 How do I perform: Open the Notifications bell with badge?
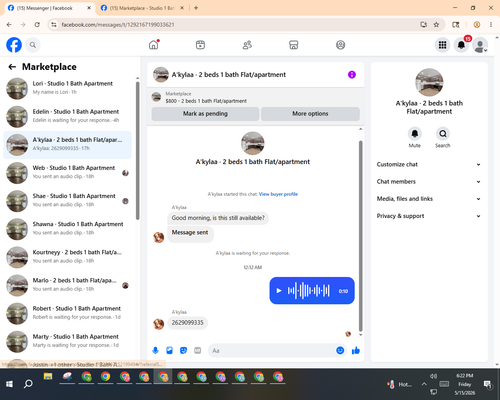pyautogui.click(x=461, y=45)
